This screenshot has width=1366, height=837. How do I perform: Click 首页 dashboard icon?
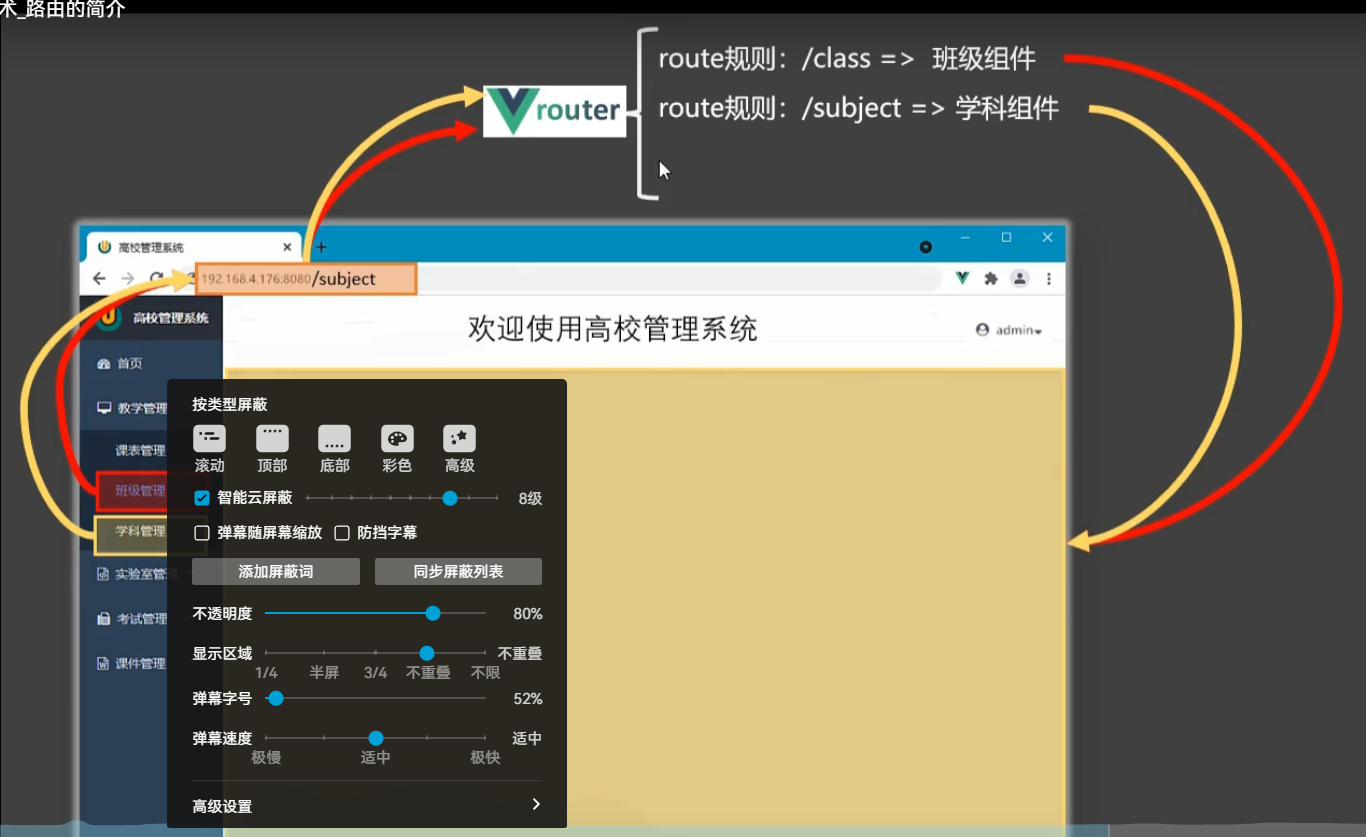click(x=103, y=364)
